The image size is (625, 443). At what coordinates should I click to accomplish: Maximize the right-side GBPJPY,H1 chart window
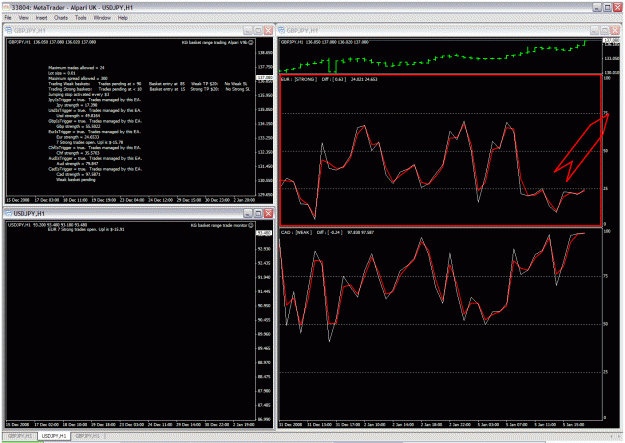pos(605,30)
